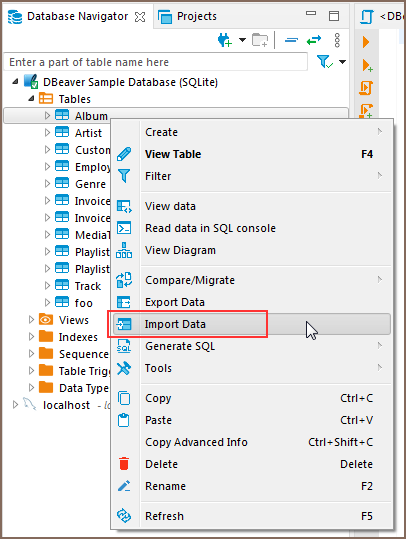Viewport: 406px width, 539px height.
Task: Open the dropdown arrow beside the filter funnel
Action: click(x=342, y=62)
